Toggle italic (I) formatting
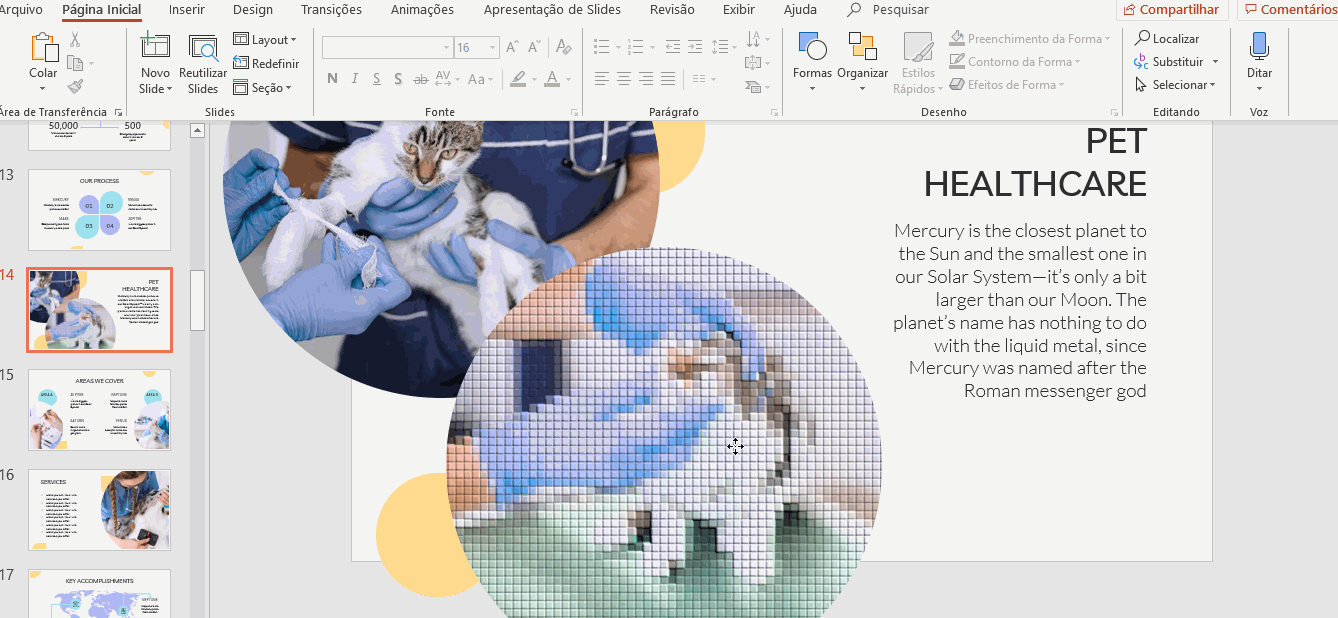 (x=355, y=79)
